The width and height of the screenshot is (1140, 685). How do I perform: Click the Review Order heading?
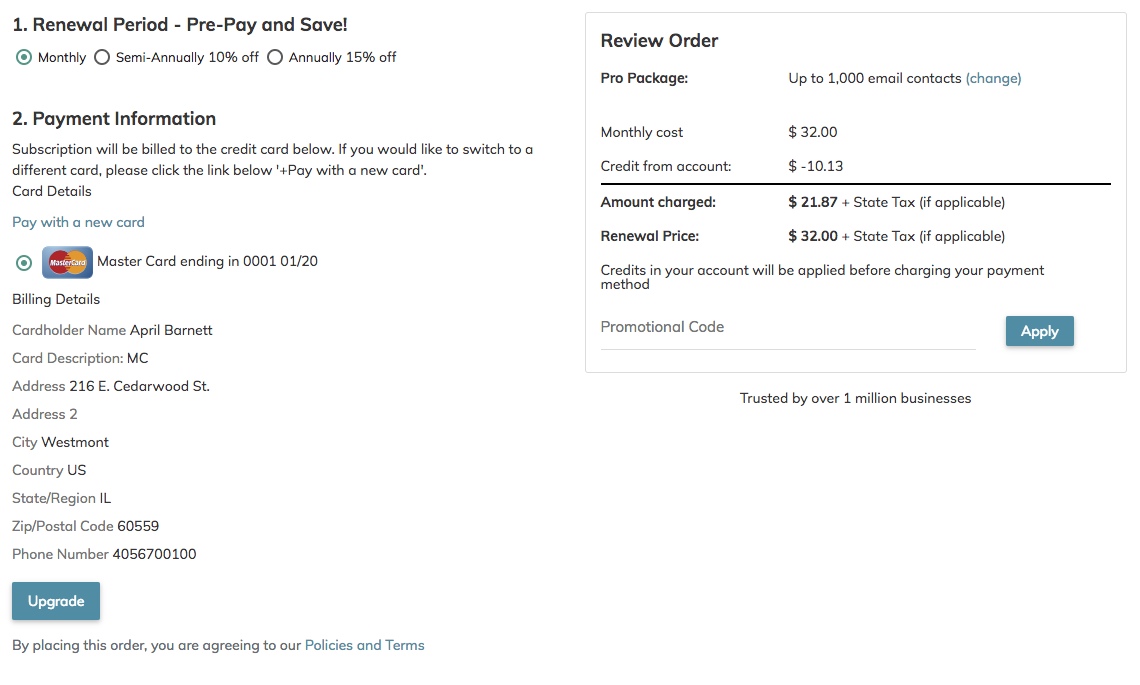(x=659, y=41)
